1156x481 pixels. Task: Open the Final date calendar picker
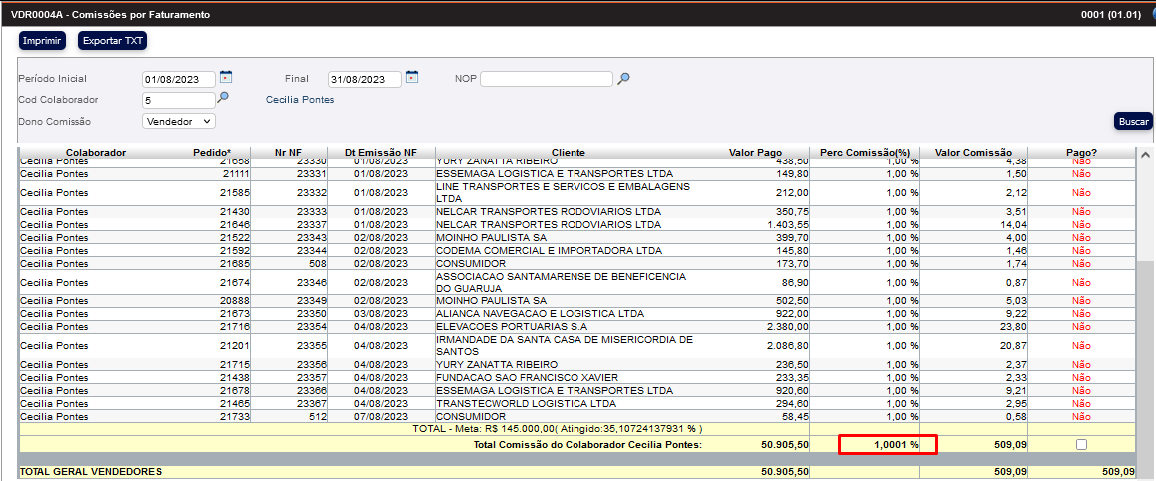point(412,78)
